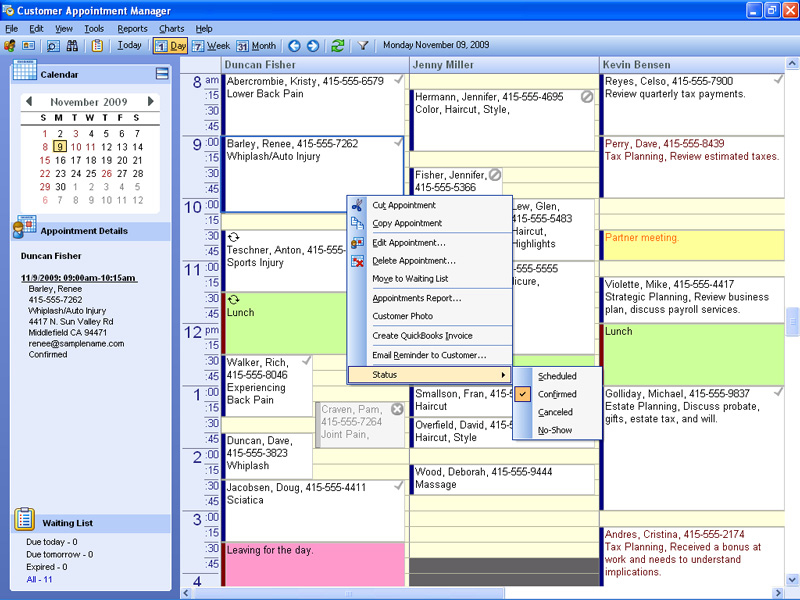Click the filter funnel icon
800x600 pixels.
pos(364,45)
